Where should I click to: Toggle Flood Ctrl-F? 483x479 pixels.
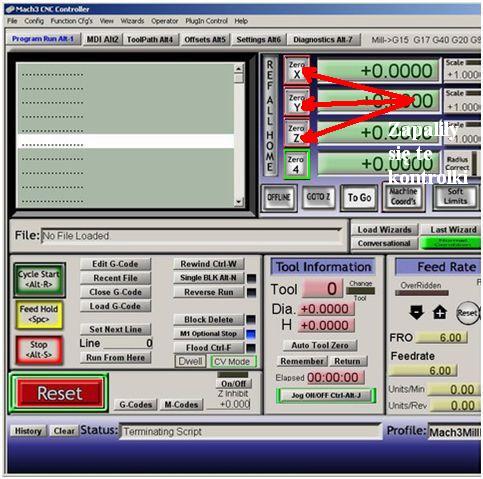pos(208,348)
